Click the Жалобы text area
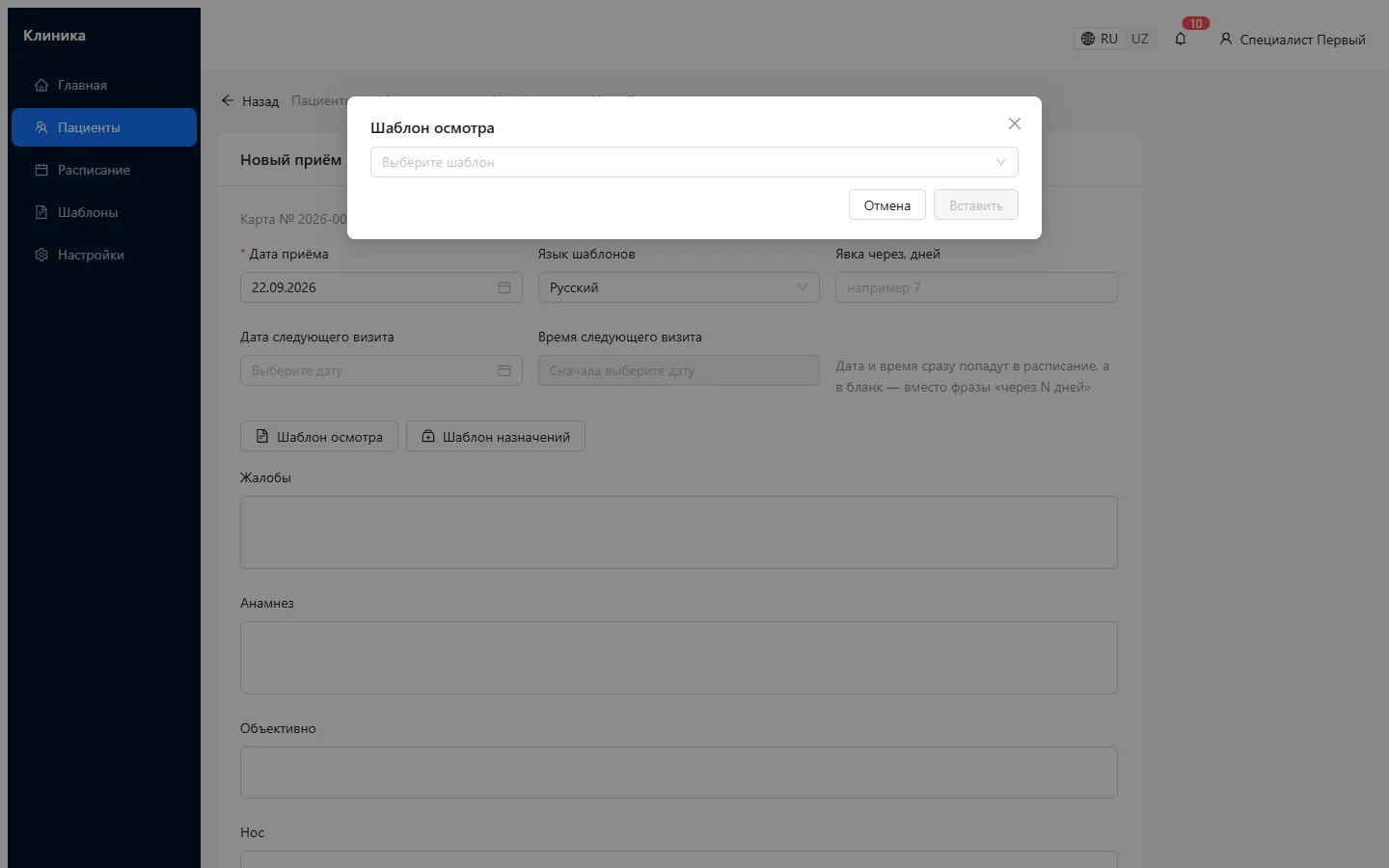The width and height of the screenshot is (1389, 868). pos(679,532)
